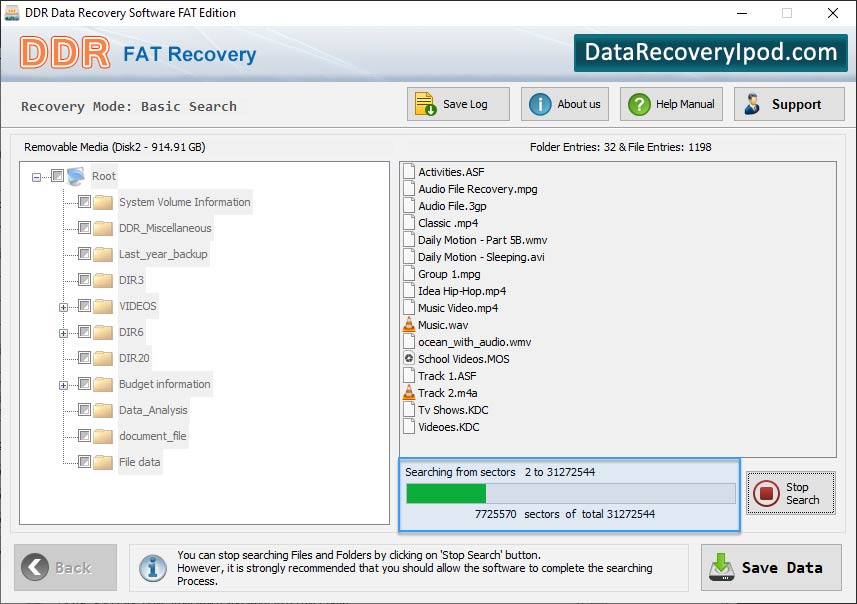Check the Last_year_backup checkbox

click(x=84, y=254)
